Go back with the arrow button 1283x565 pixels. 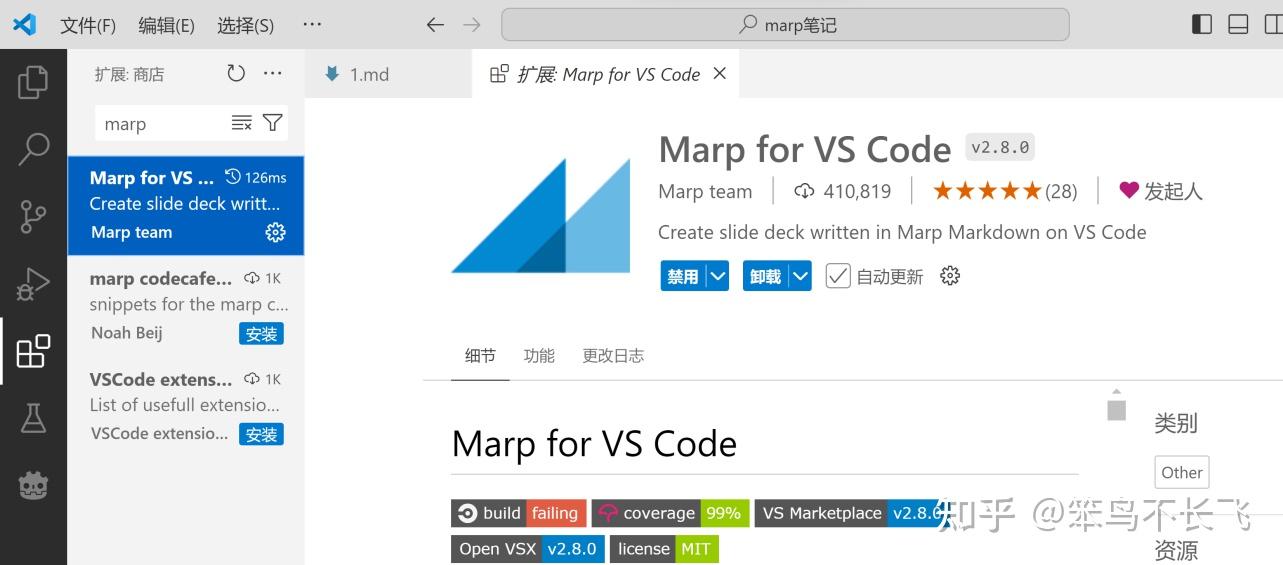tap(435, 25)
